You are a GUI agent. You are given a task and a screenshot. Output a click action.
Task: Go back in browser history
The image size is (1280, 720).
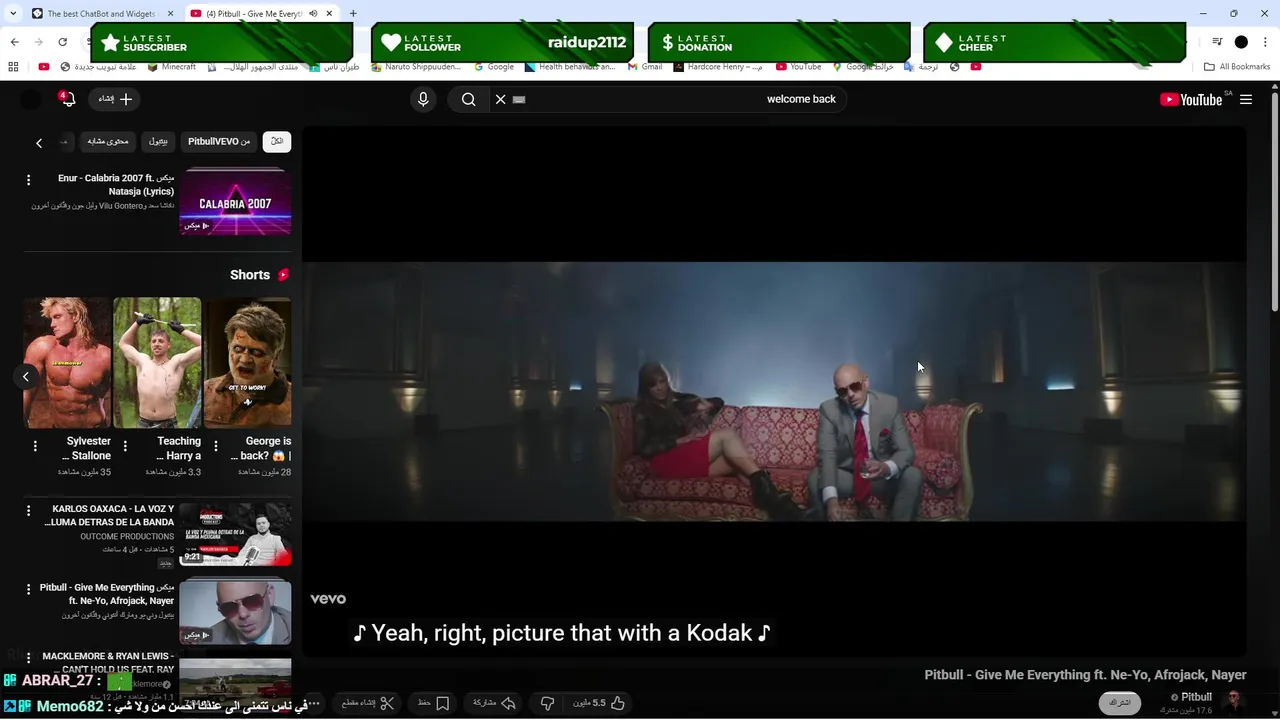click(14, 42)
